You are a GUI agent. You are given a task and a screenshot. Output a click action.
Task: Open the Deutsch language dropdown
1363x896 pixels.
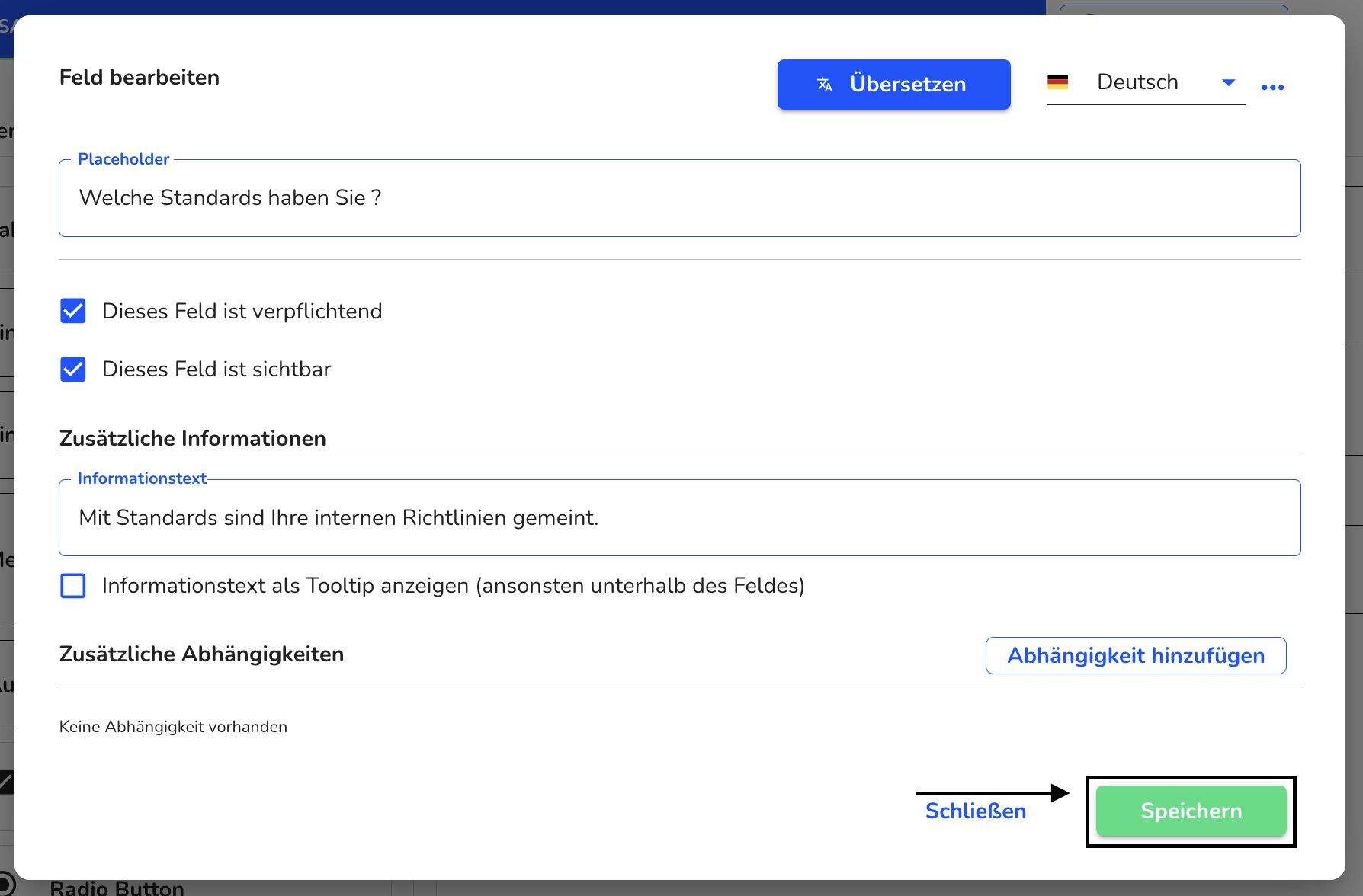click(1146, 82)
